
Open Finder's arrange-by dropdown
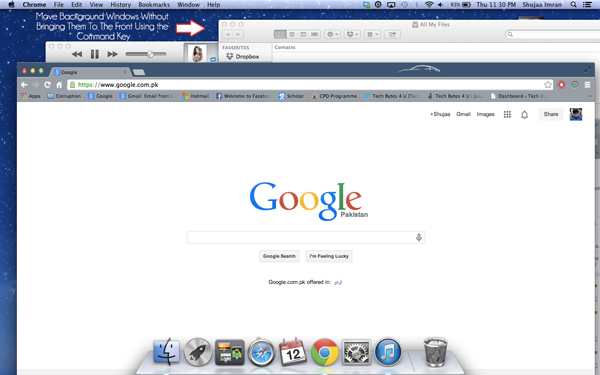click(372, 34)
